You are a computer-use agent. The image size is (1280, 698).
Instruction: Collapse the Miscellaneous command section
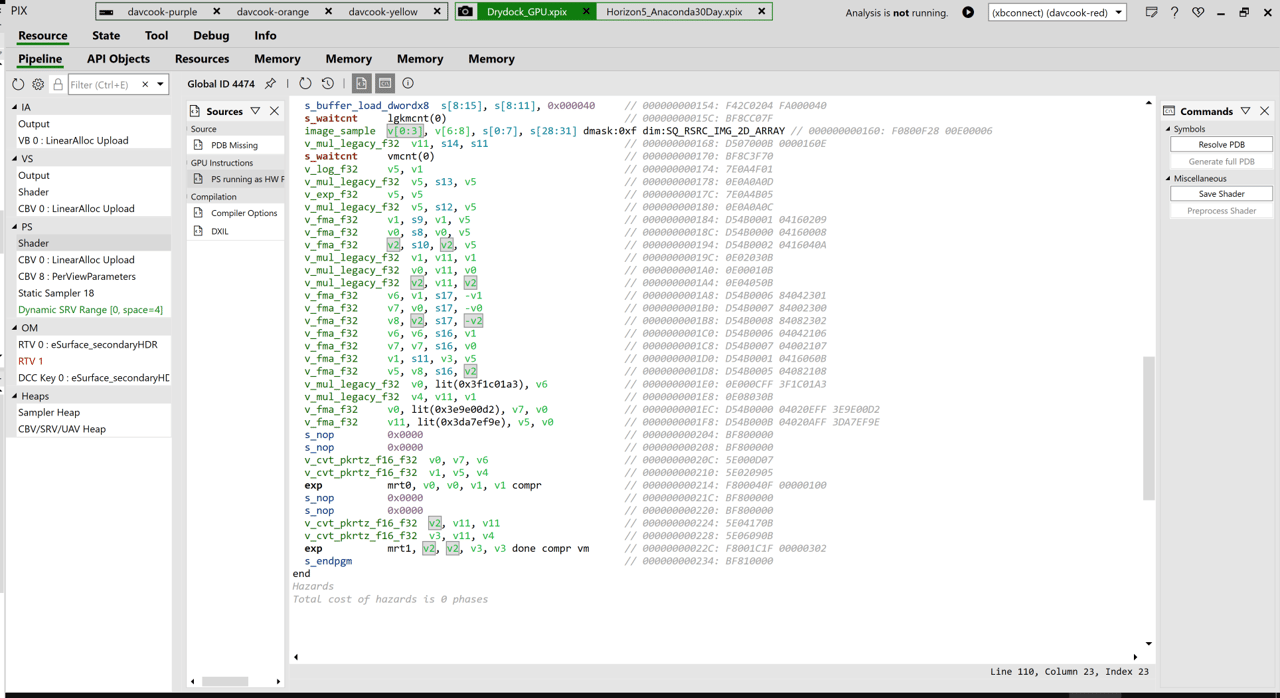pos(1168,178)
